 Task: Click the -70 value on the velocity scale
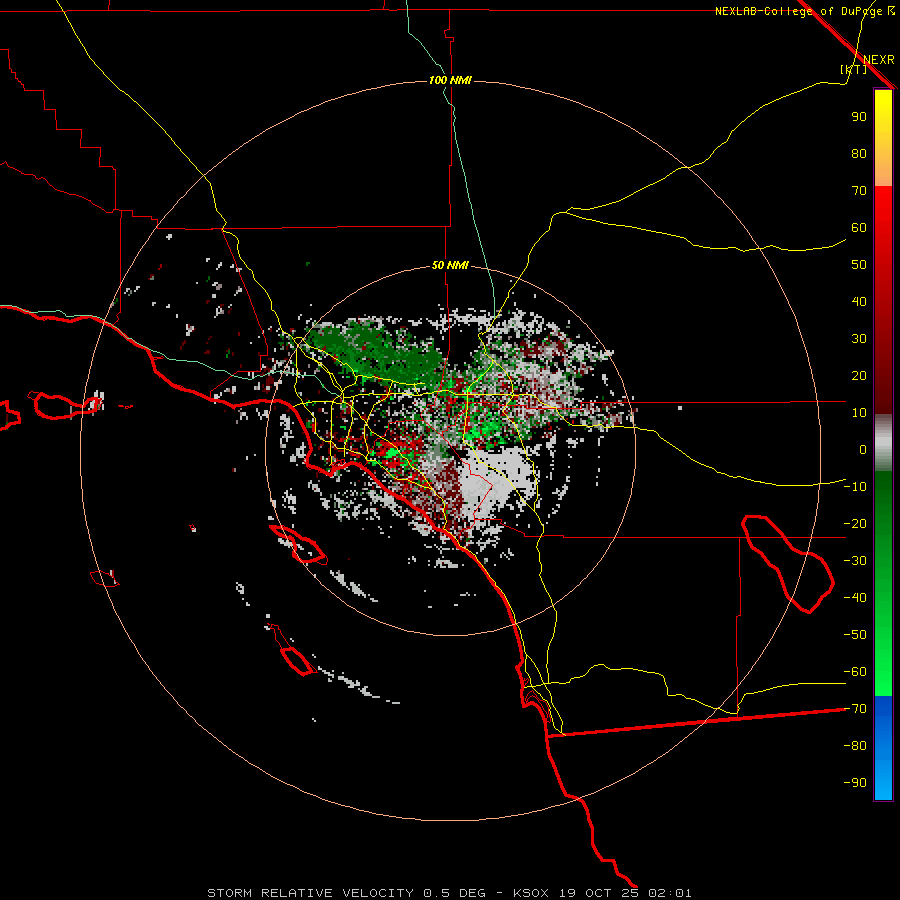pos(855,709)
